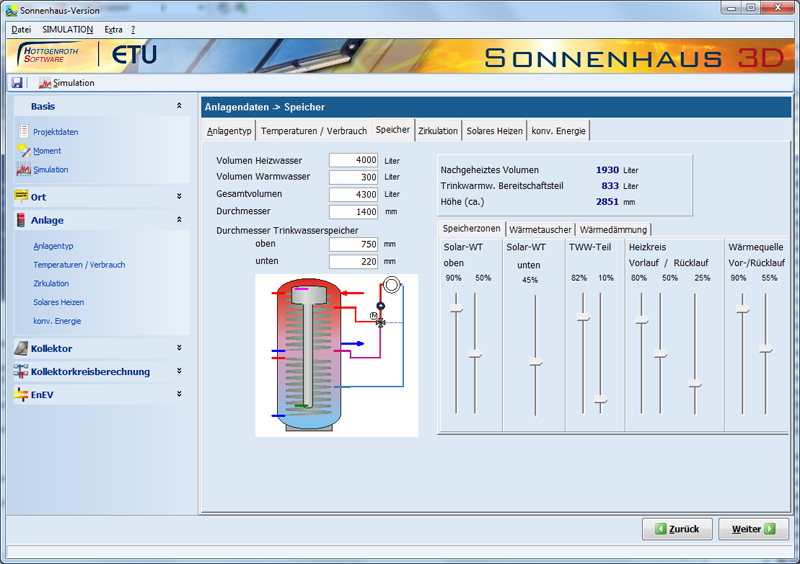Open the Moment link
The height and width of the screenshot is (564, 800).
(x=47, y=151)
